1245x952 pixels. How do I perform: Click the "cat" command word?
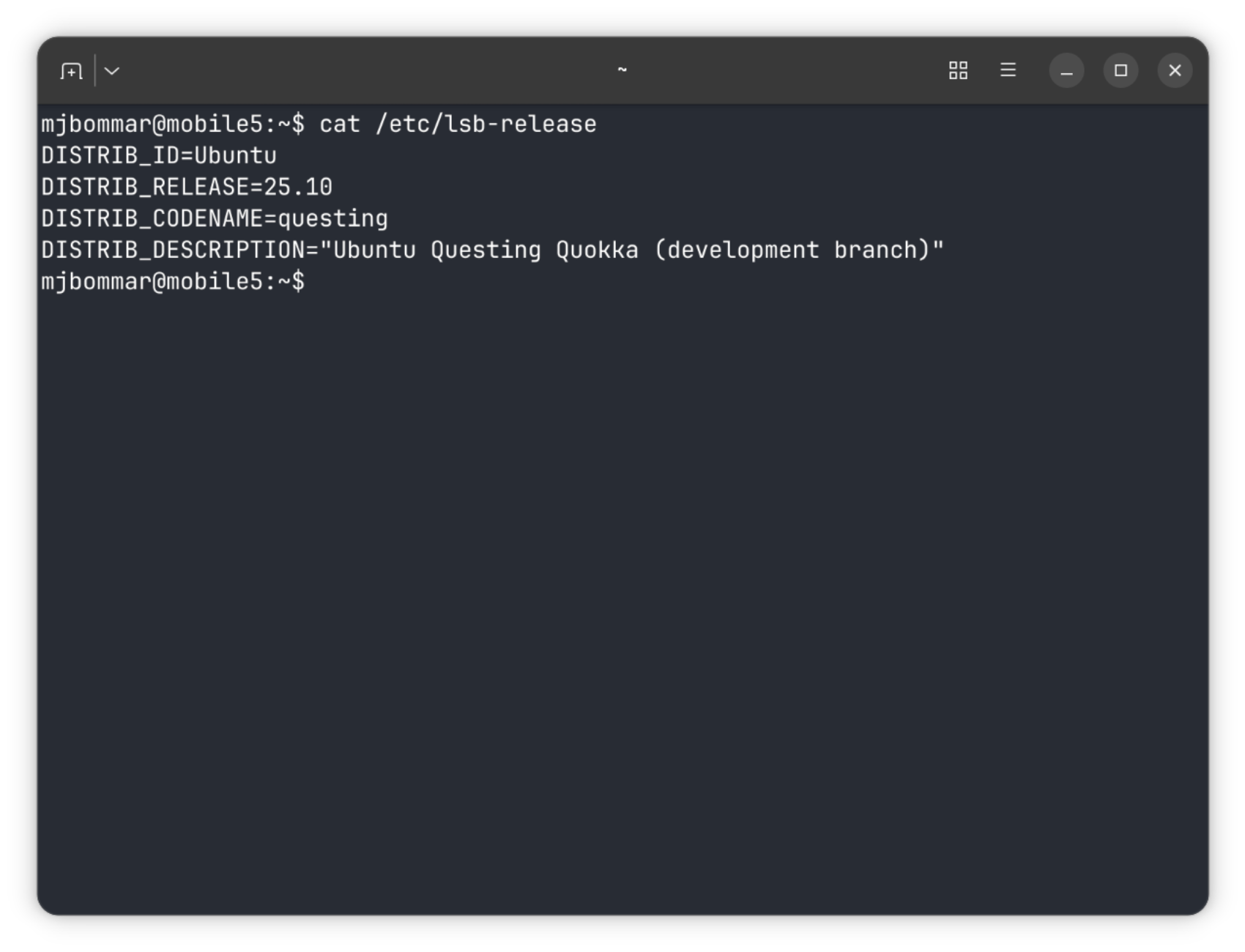[x=340, y=124]
